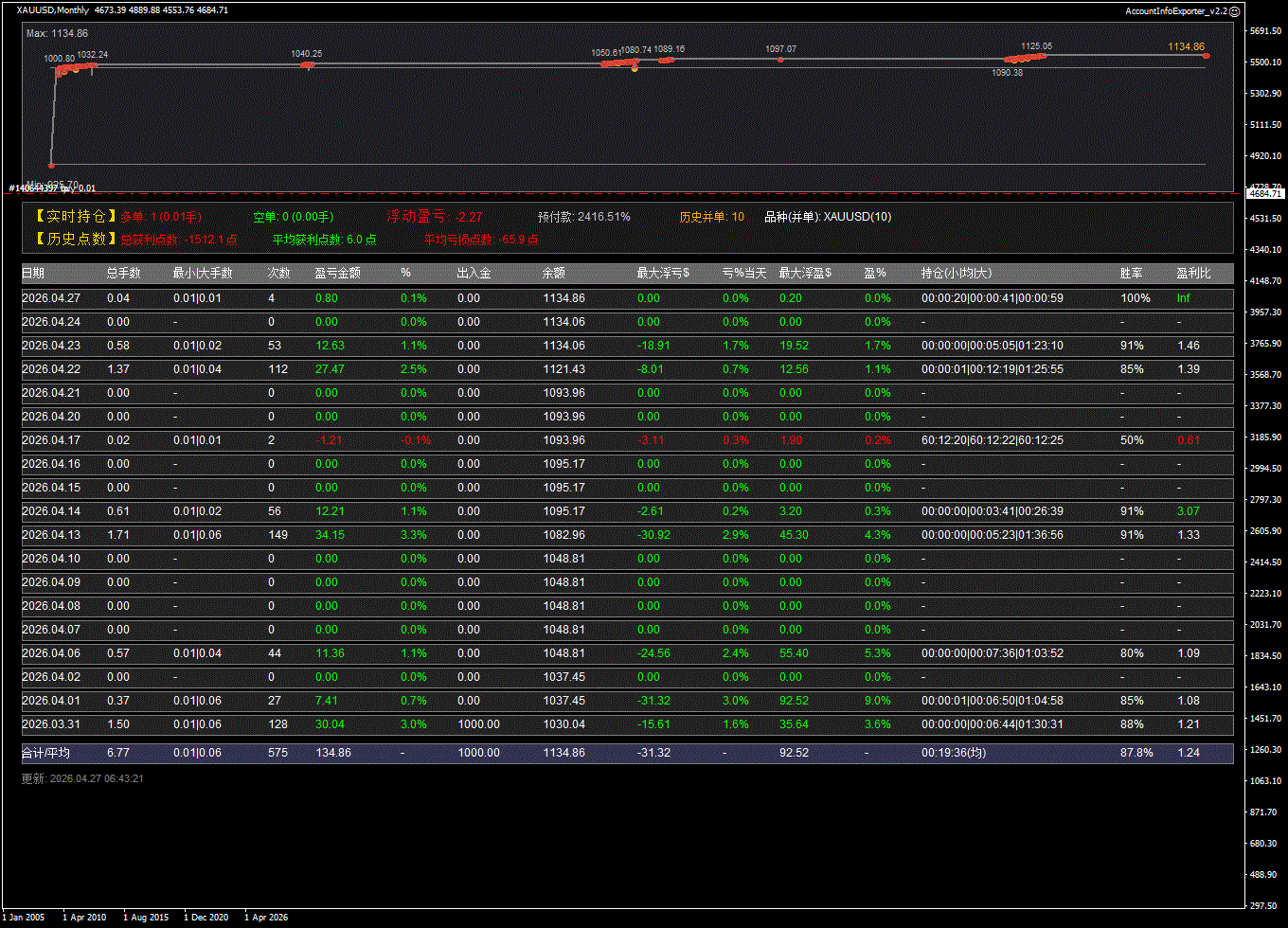This screenshot has width=1288, height=928.
Task: Select the equity curve point labeled 1097.07
Action: 780,60
